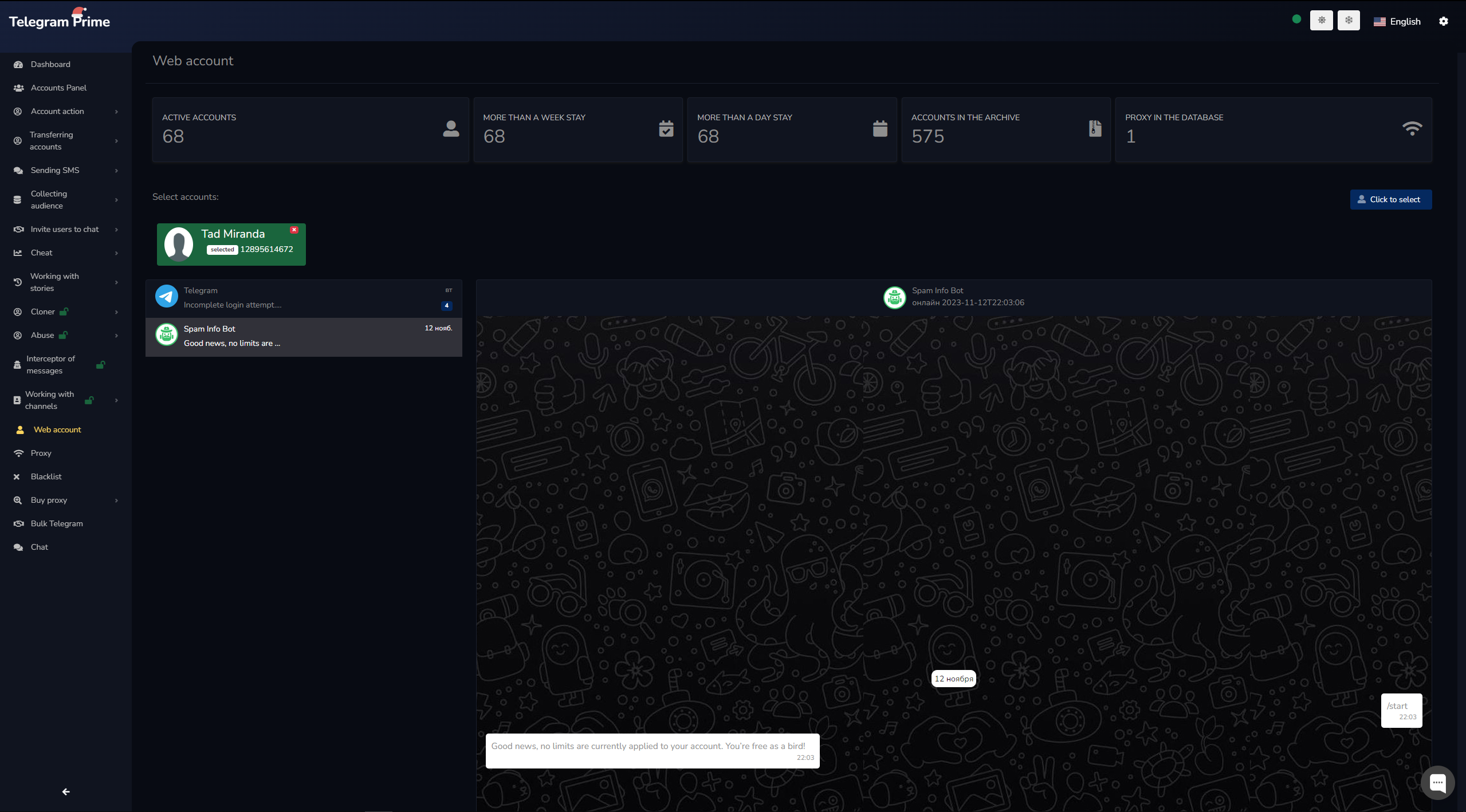Click the Spam Info Bot header avatar

pos(894,297)
